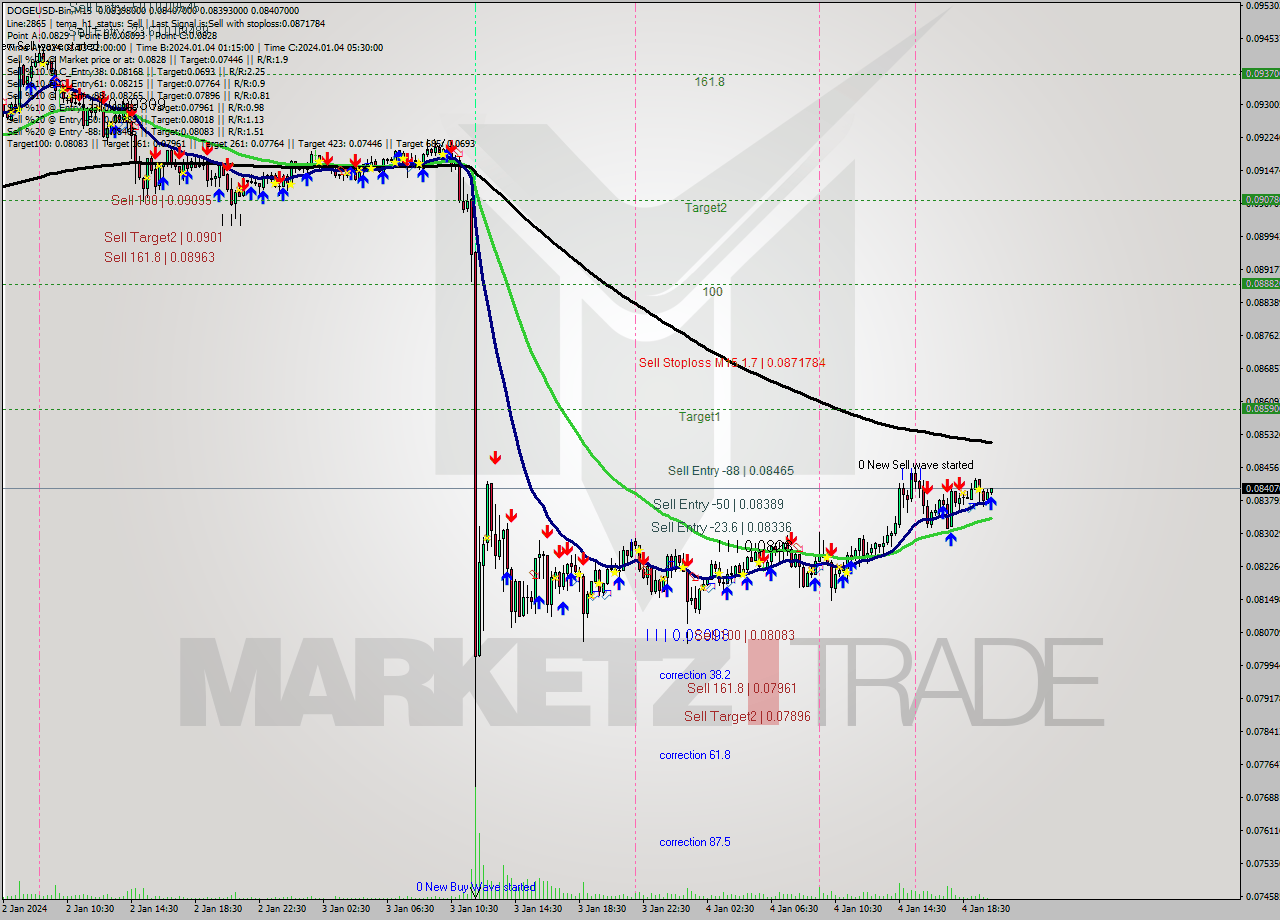Click the 0.08226 price axis value
The width and height of the screenshot is (1280, 920).
pos(1261,566)
